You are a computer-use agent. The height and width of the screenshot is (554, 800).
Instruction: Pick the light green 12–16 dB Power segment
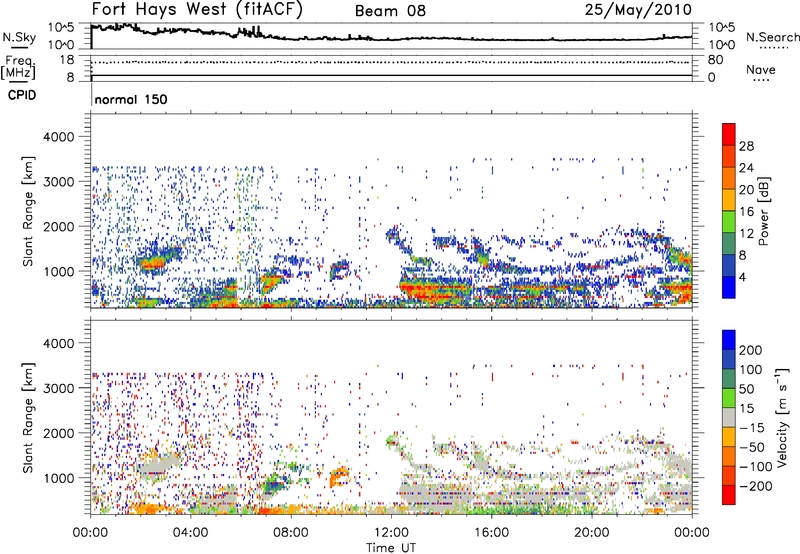coord(729,222)
